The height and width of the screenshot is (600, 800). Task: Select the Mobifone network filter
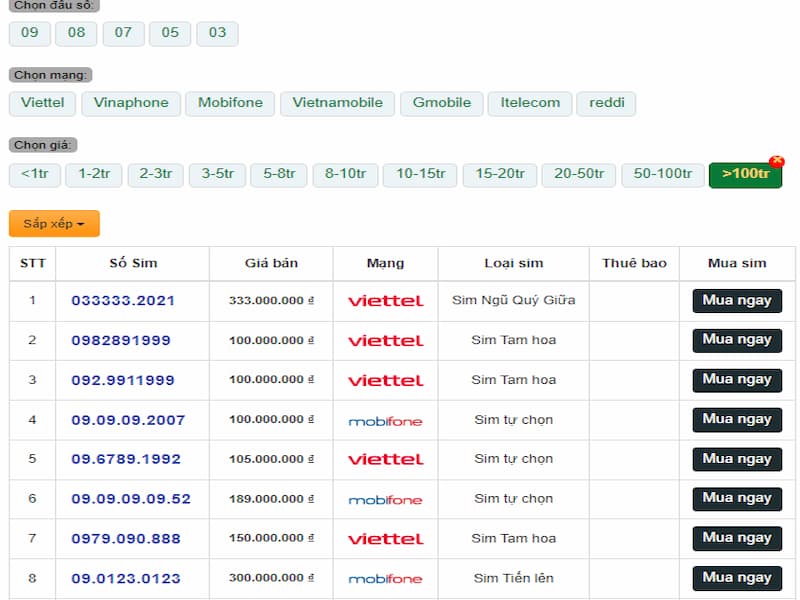pos(230,104)
